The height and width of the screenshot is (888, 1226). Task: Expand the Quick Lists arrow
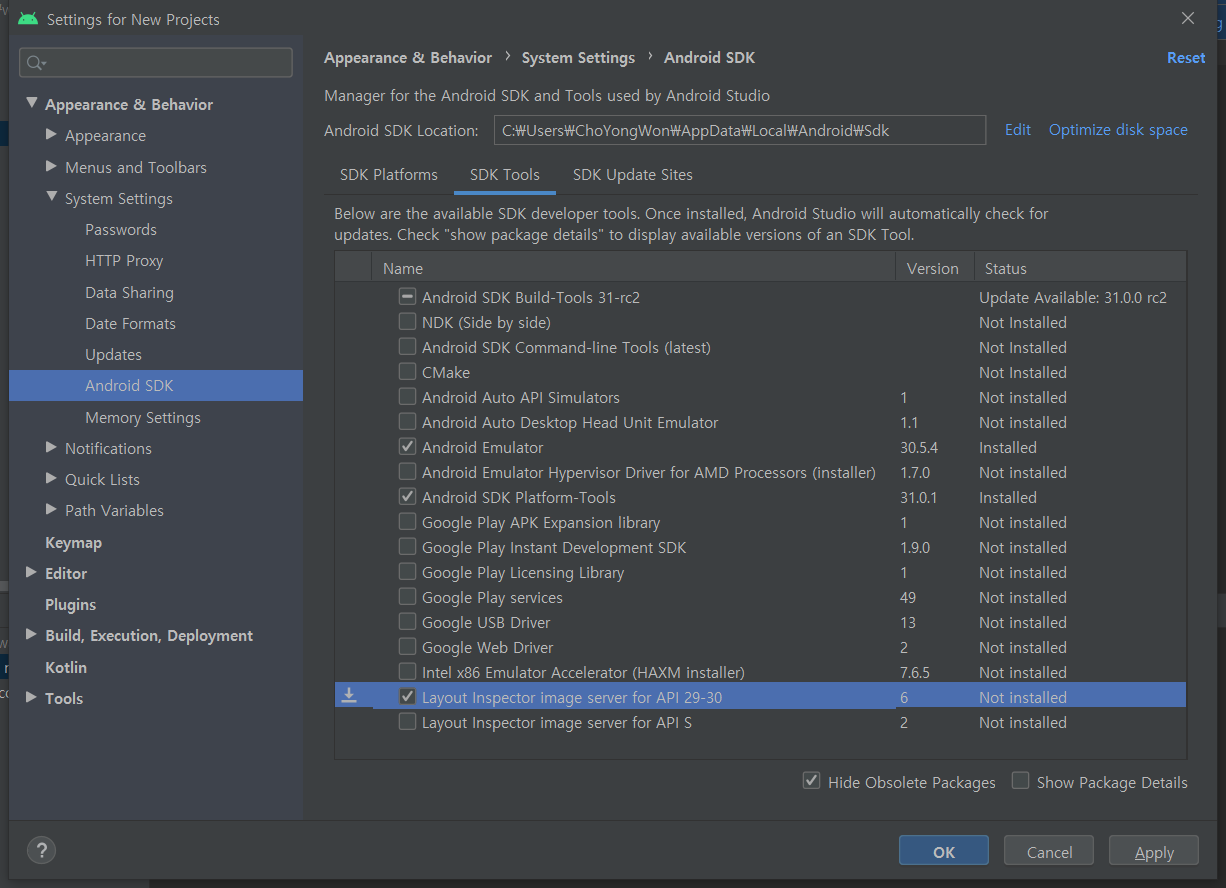click(x=52, y=478)
